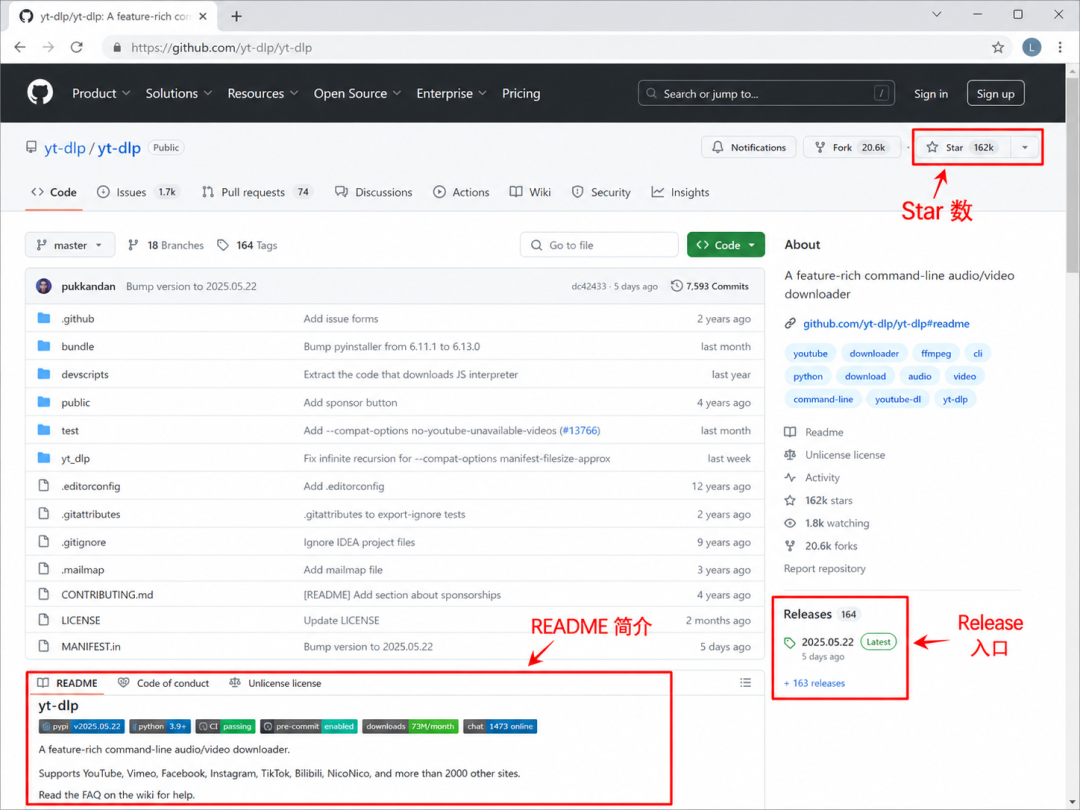Image resolution: width=1080 pixels, height=810 pixels.
Task: Click the commits history clock icon
Action: coord(676,286)
